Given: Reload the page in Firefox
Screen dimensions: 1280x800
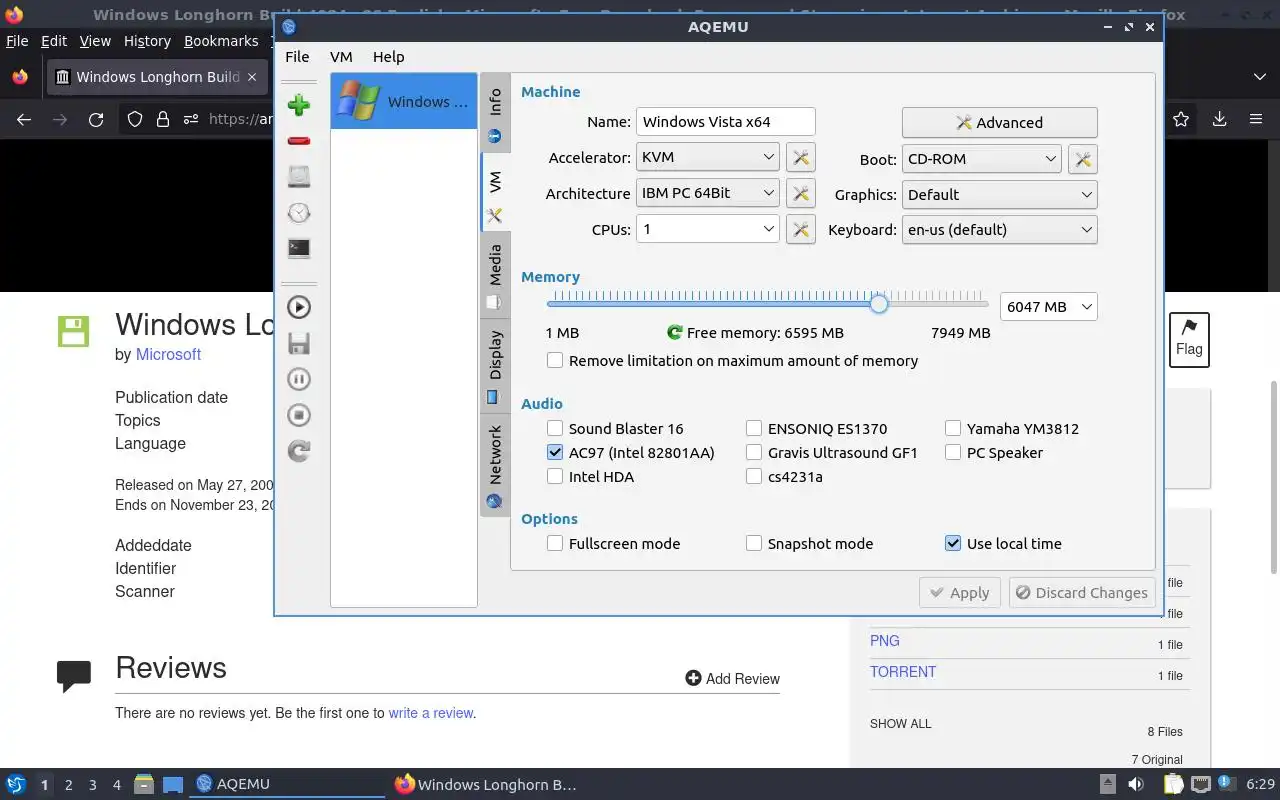Looking at the screenshot, I should point(96,119).
